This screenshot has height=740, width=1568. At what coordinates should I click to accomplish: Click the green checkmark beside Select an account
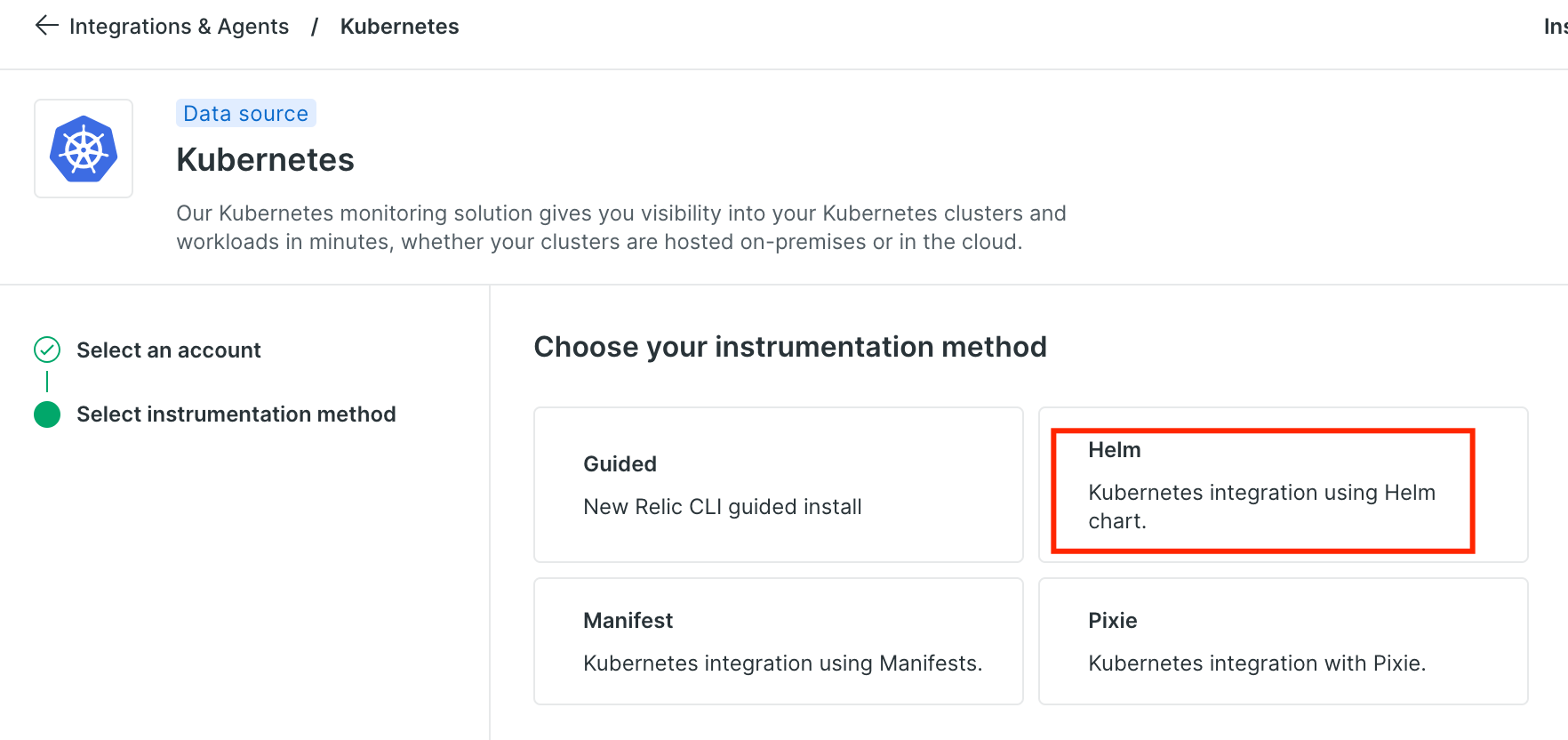tap(47, 350)
